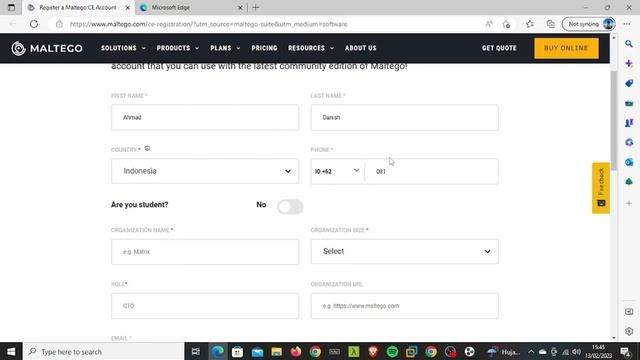The height and width of the screenshot is (360, 640).
Task: Open the Collections icon
Action: [x=551, y=24]
